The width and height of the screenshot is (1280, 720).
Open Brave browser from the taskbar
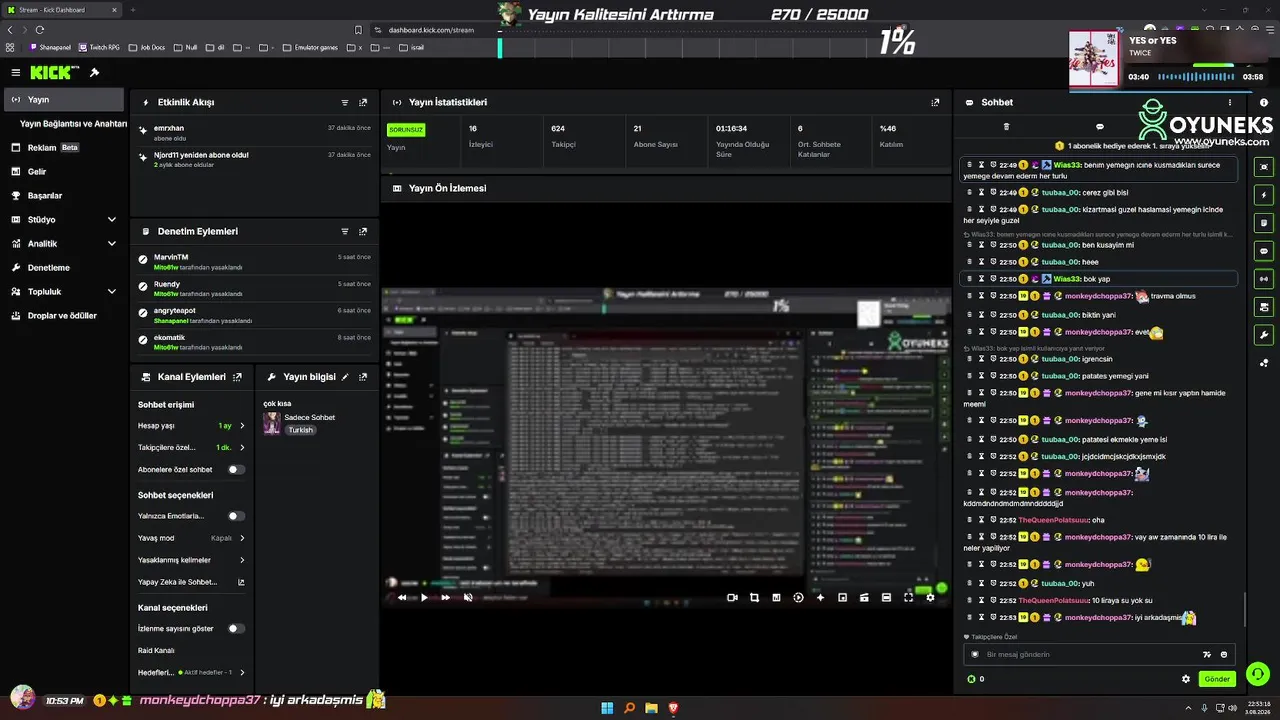coord(673,708)
